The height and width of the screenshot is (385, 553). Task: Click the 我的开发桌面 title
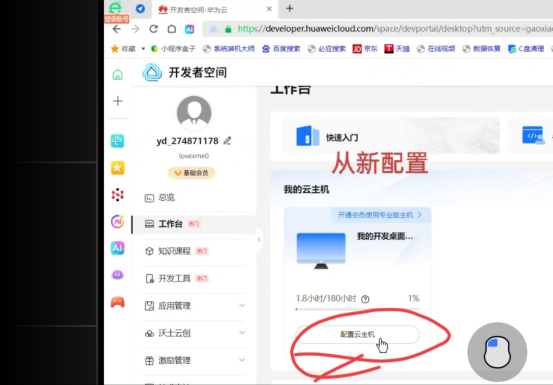click(x=385, y=236)
